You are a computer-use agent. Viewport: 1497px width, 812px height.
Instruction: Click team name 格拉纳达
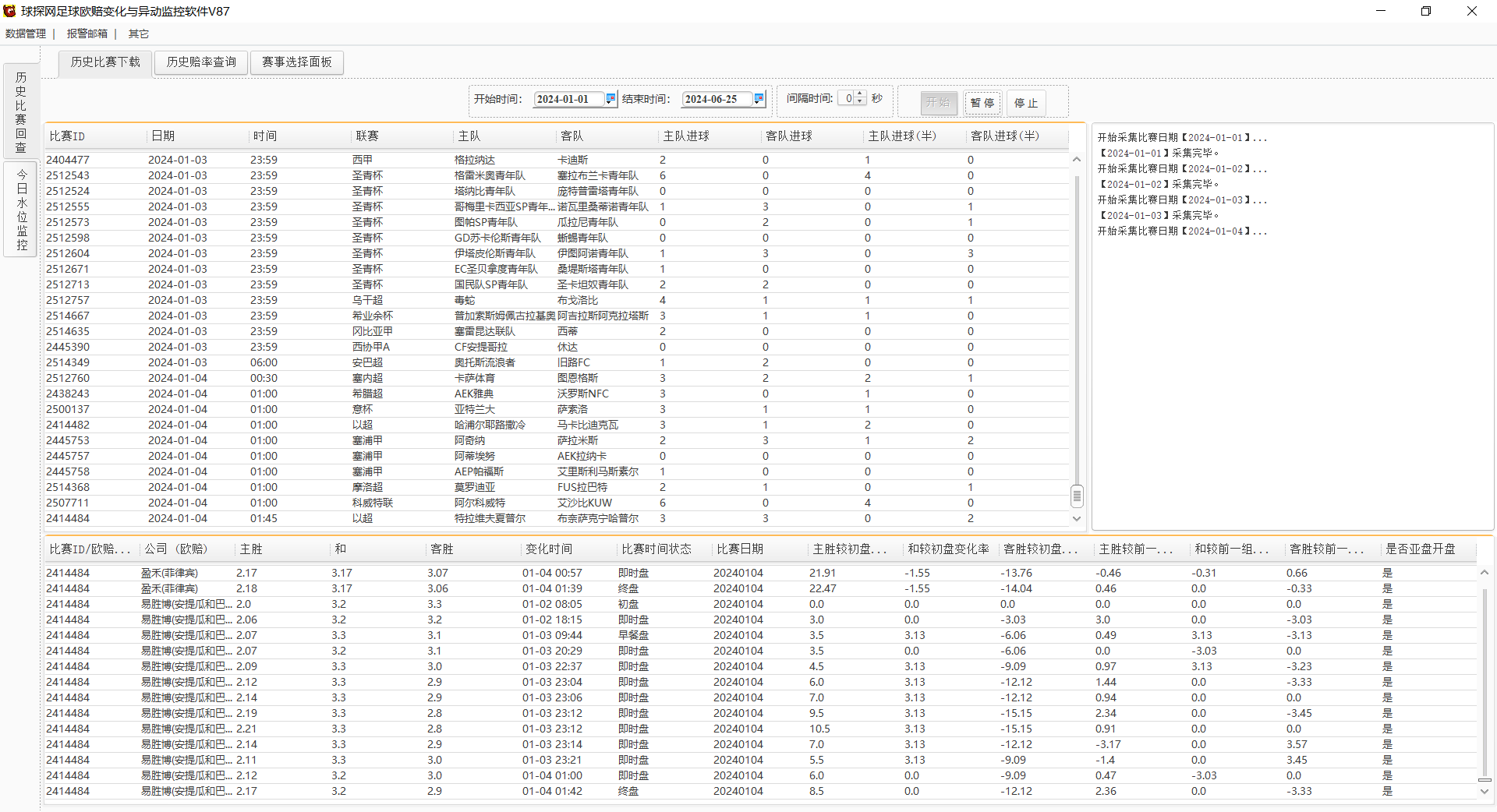(475, 160)
